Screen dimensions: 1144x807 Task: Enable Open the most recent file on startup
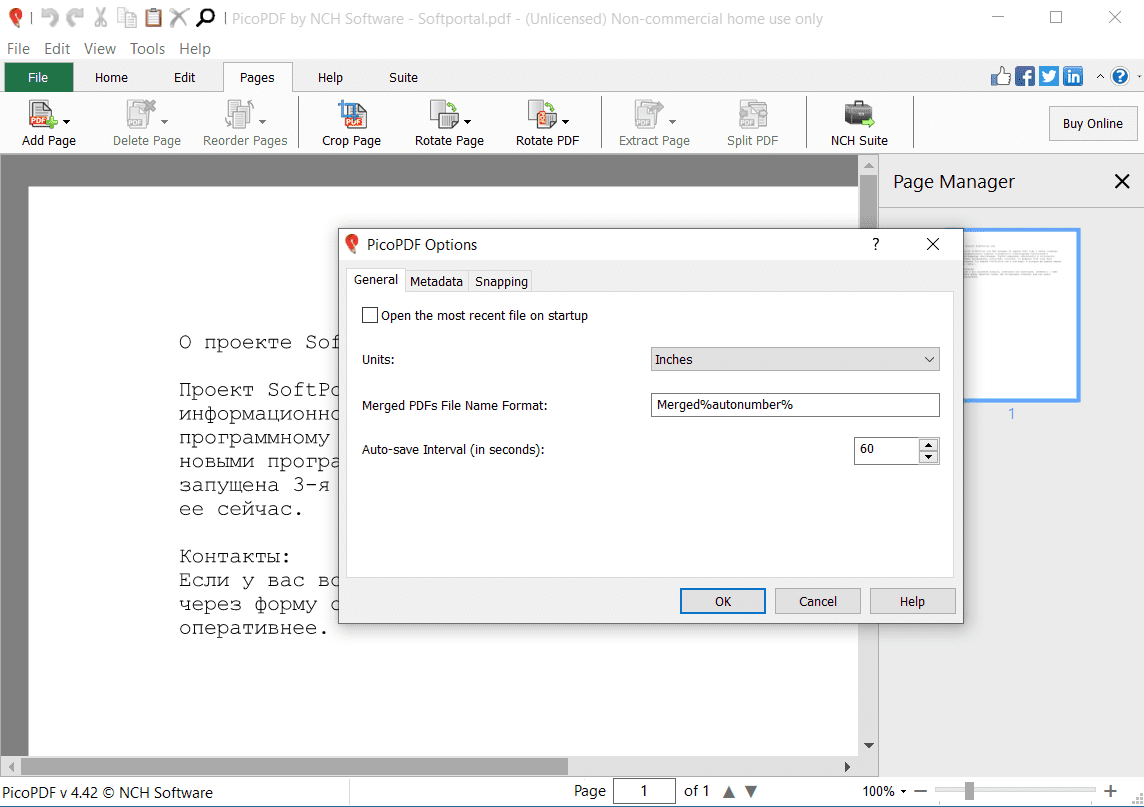pos(370,315)
